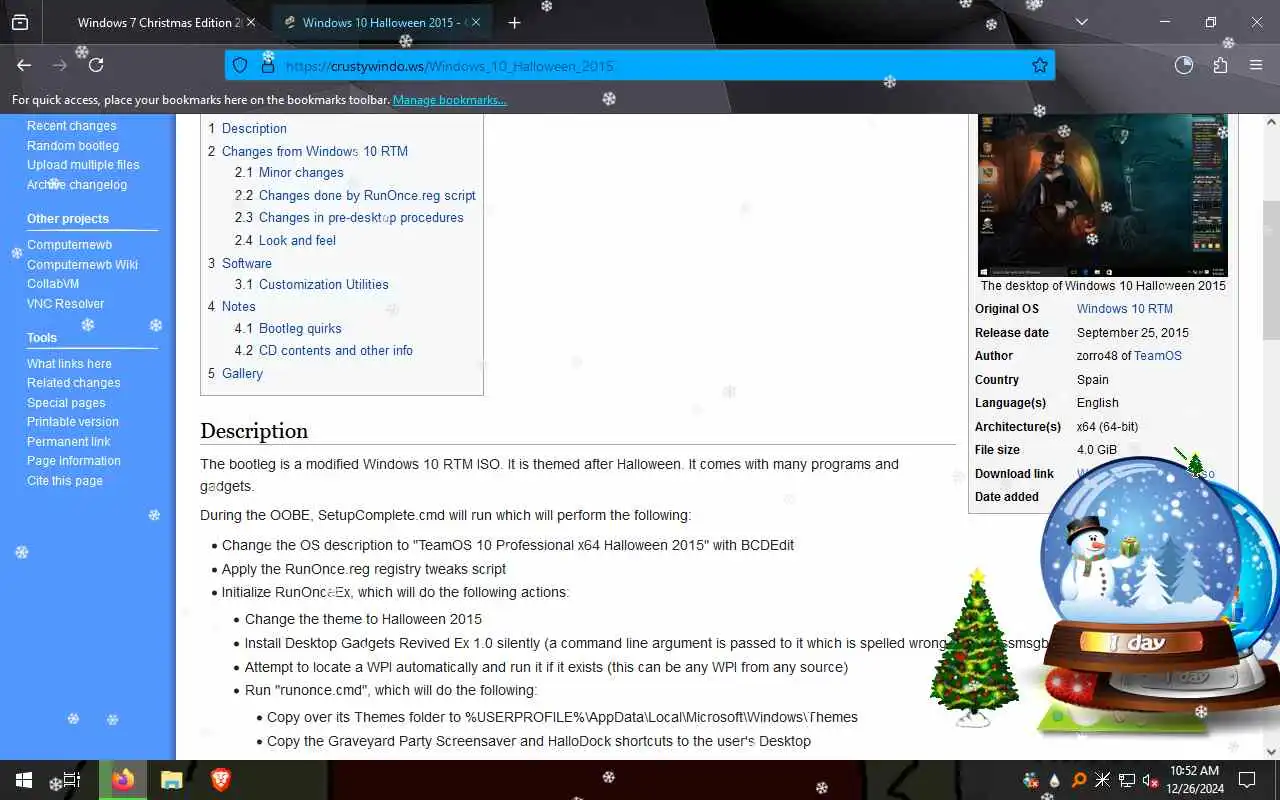
Task: List all tabs with the chevron dropdown
Action: [1081, 22]
